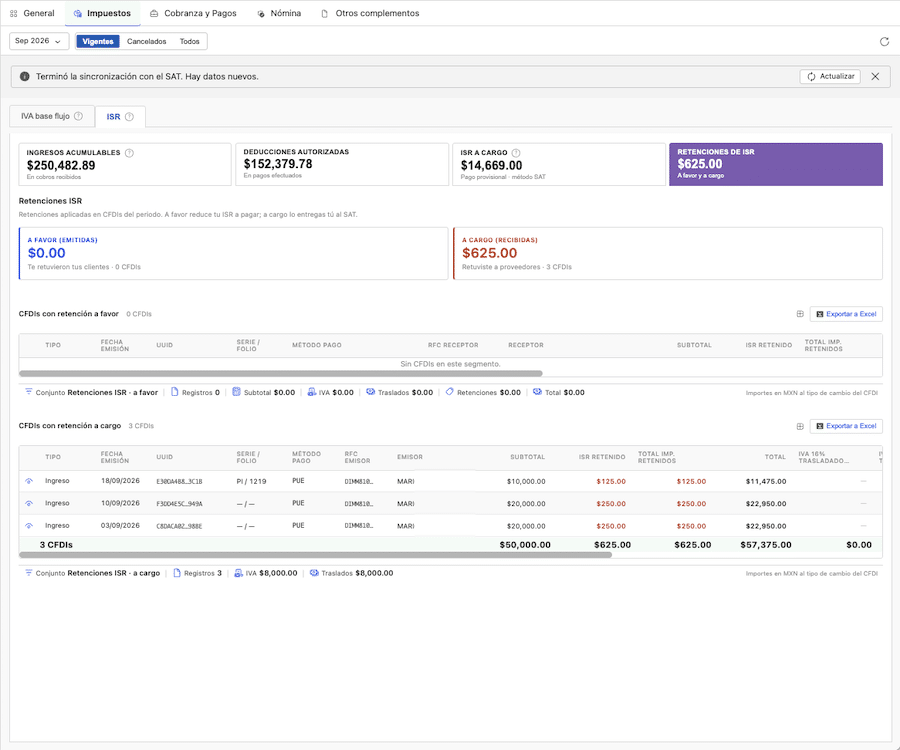Click filter icon beside Conjunto Retenciones ISR - a cargo
Screen dimensions: 900x750
point(29,573)
